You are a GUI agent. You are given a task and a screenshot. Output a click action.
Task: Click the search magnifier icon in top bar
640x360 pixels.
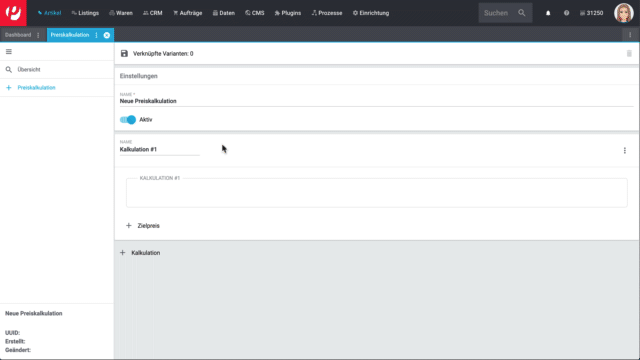pos(522,13)
